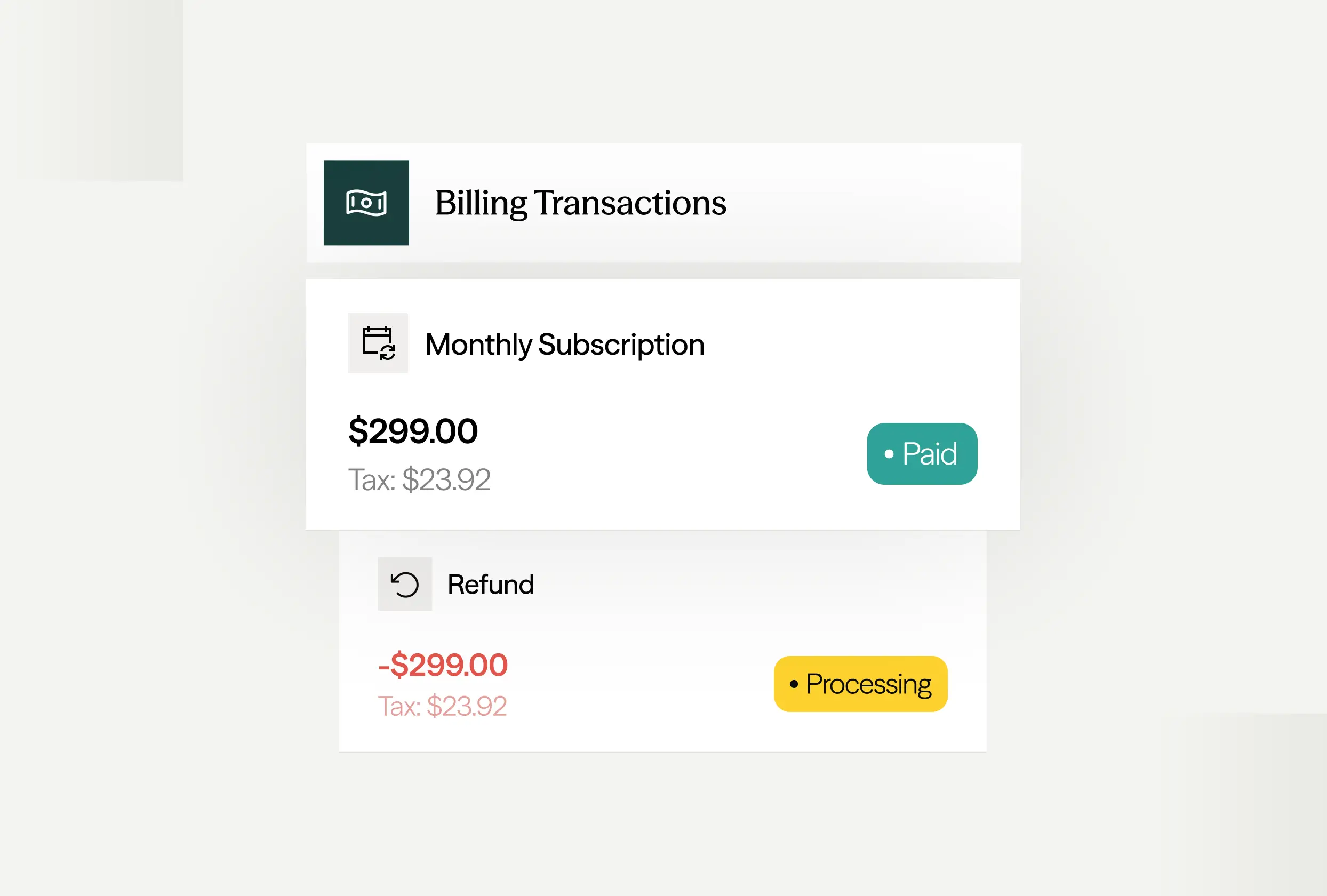The height and width of the screenshot is (896, 1327).
Task: Click the word Processing in the badge
Action: tap(868, 684)
